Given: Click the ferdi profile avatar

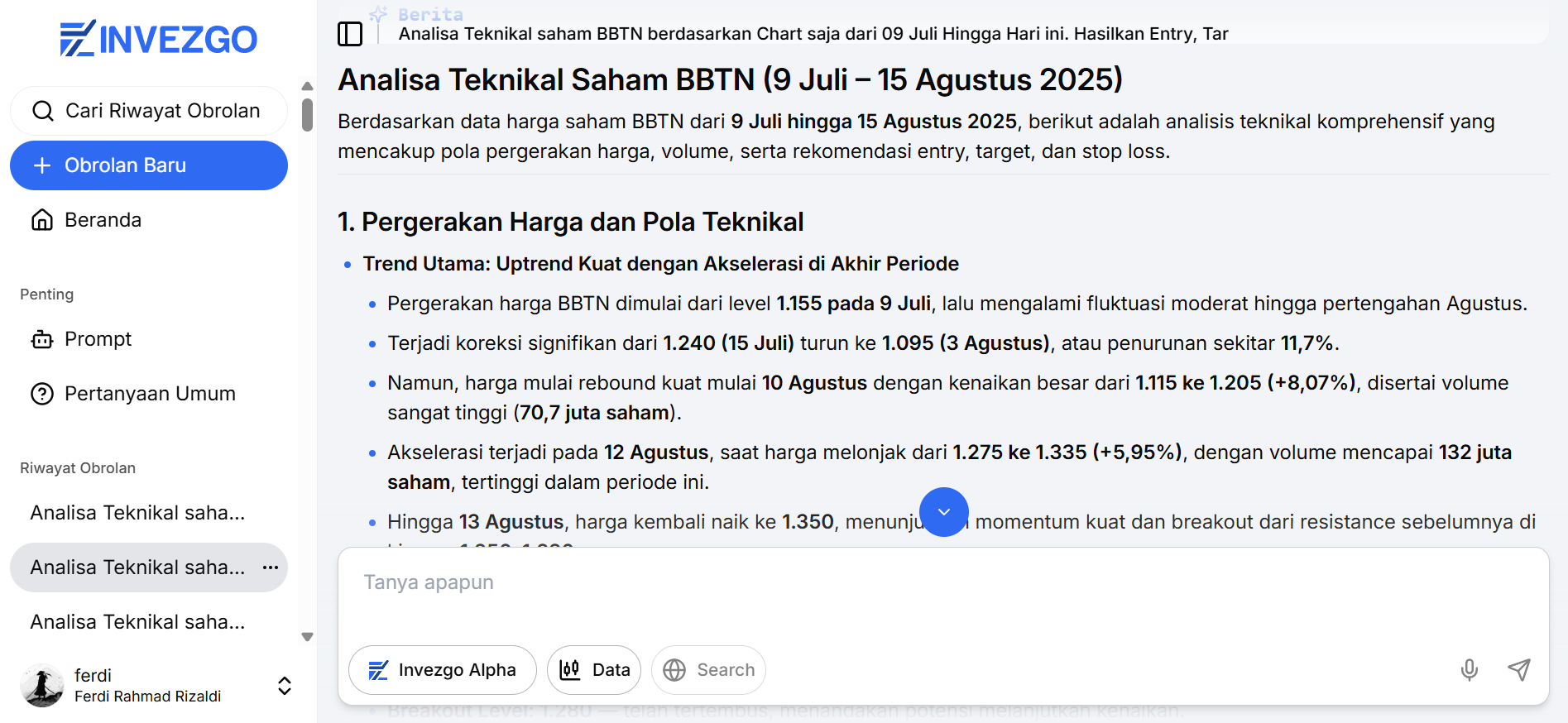Looking at the screenshot, I should [42, 686].
